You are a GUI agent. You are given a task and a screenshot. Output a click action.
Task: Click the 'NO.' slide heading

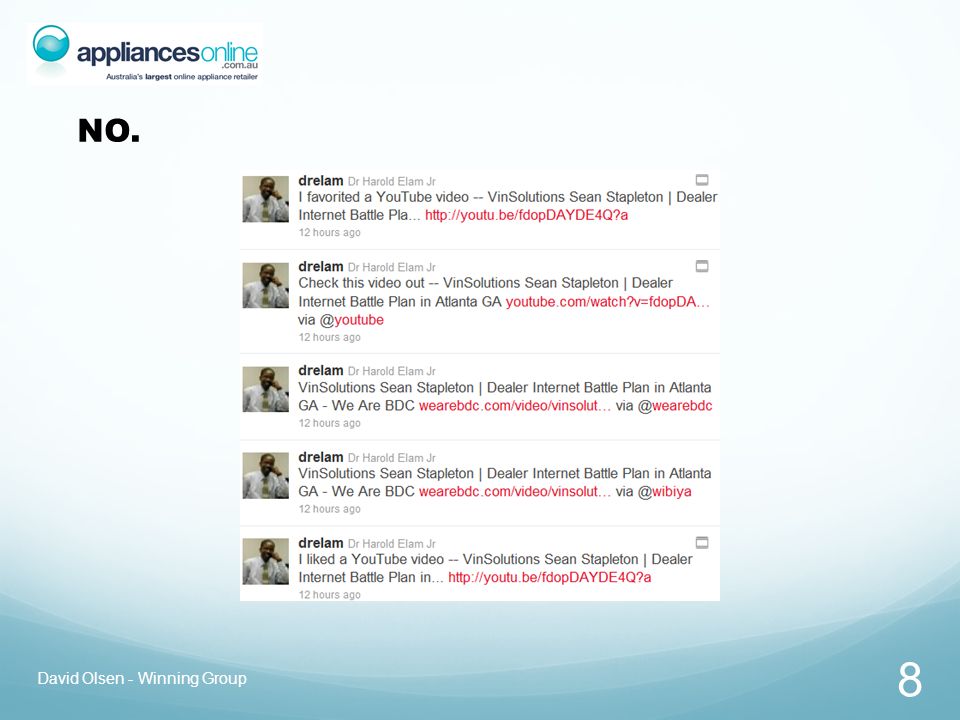point(109,130)
